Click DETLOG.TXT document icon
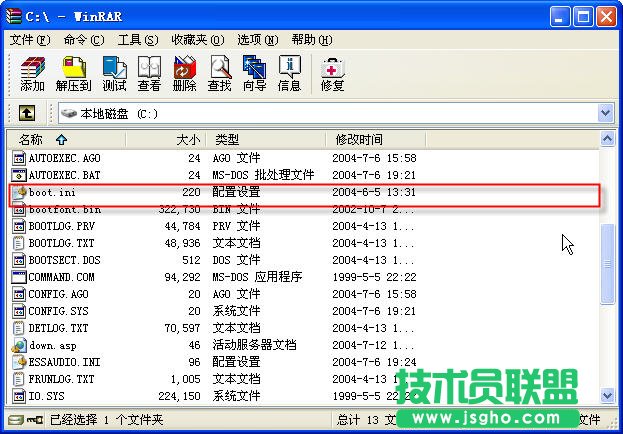Viewport: 623px width, 434px height. pos(19,328)
